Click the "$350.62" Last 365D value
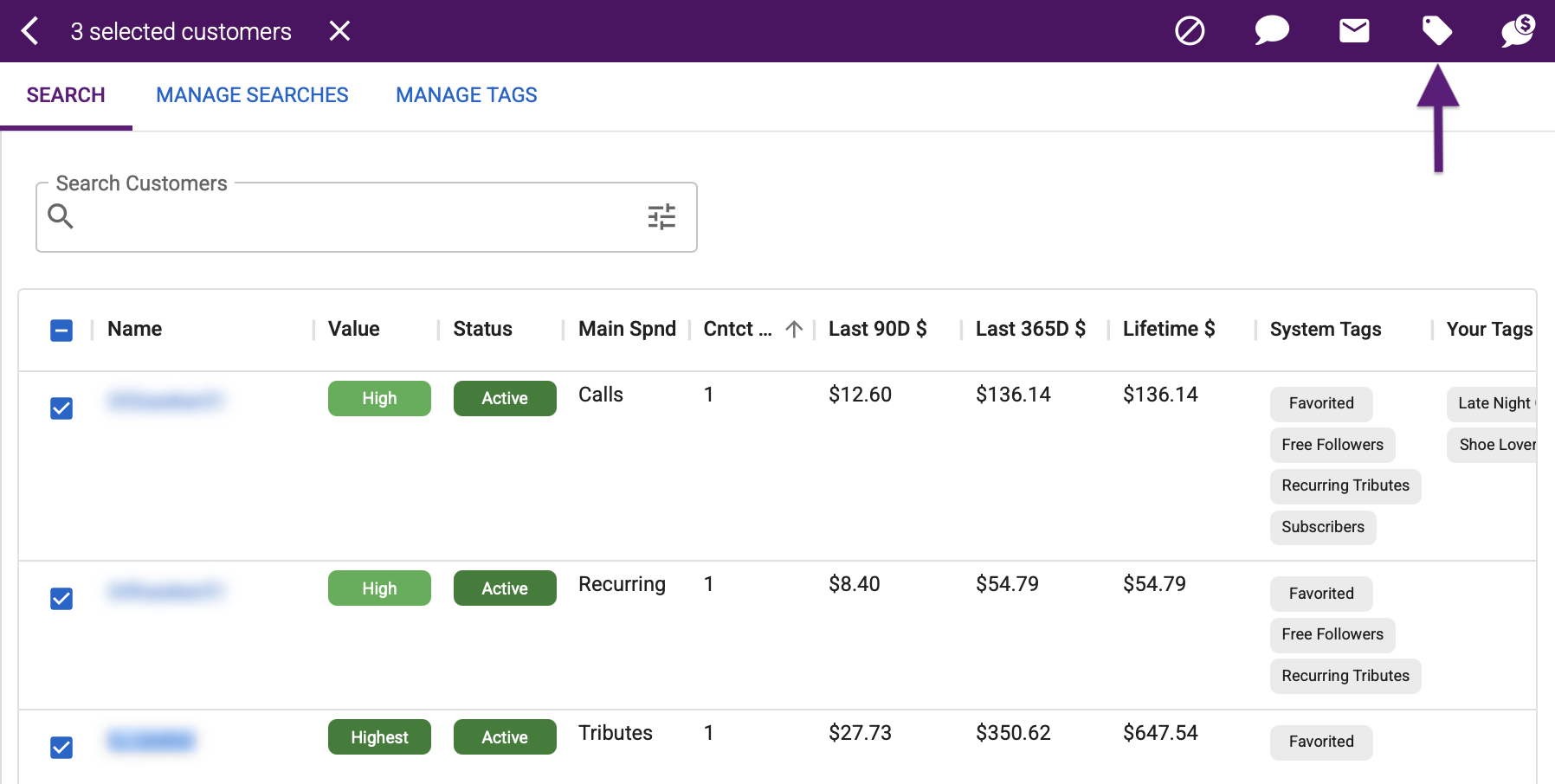Screen dimensions: 1555x784 [x=1013, y=733]
